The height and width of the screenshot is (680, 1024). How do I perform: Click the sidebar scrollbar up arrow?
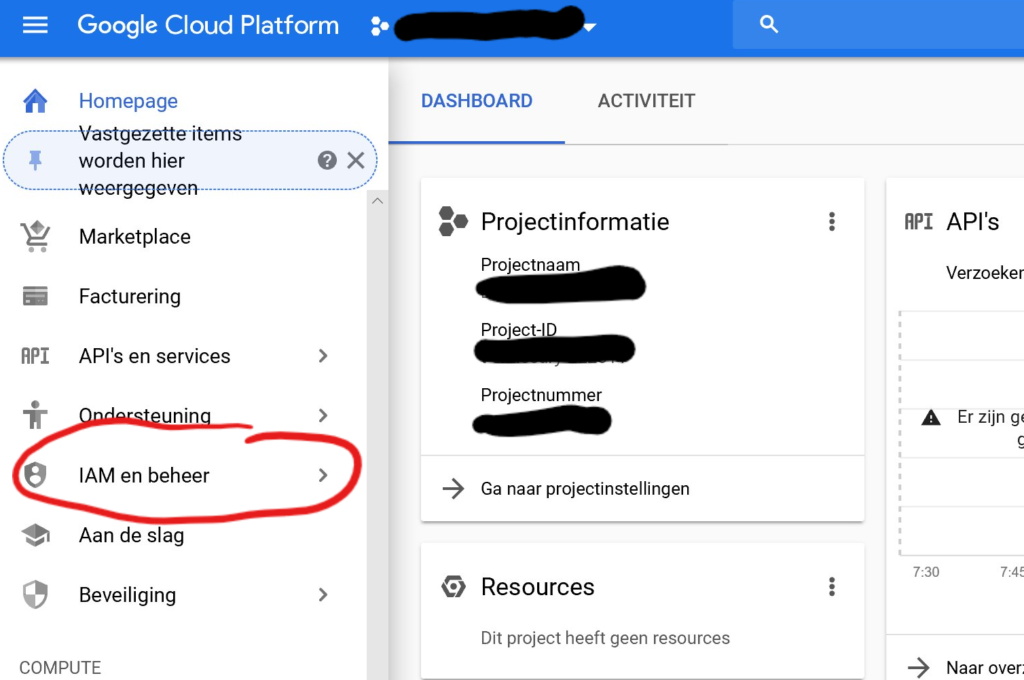tap(377, 201)
